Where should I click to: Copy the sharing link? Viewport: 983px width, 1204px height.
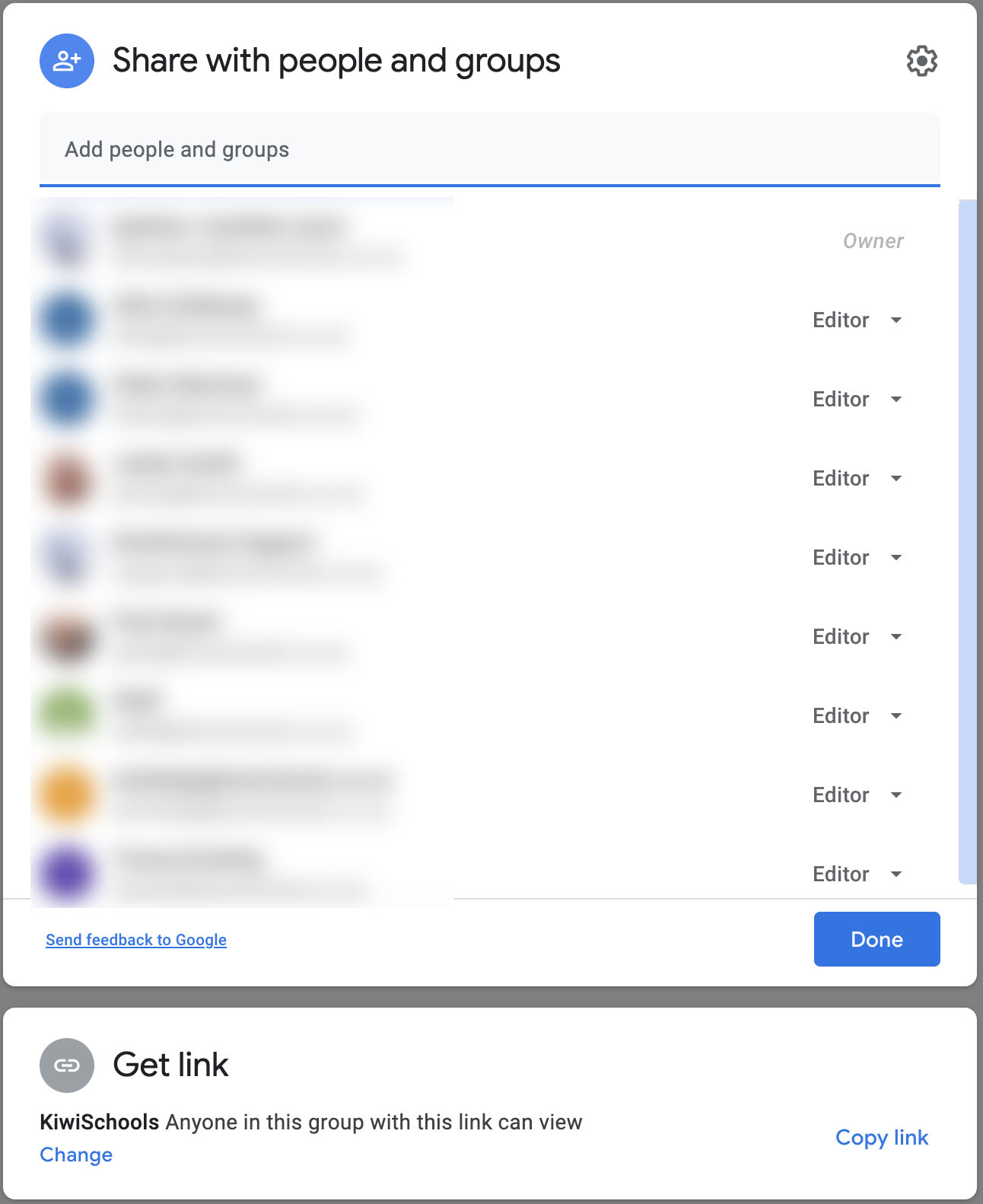click(881, 1138)
